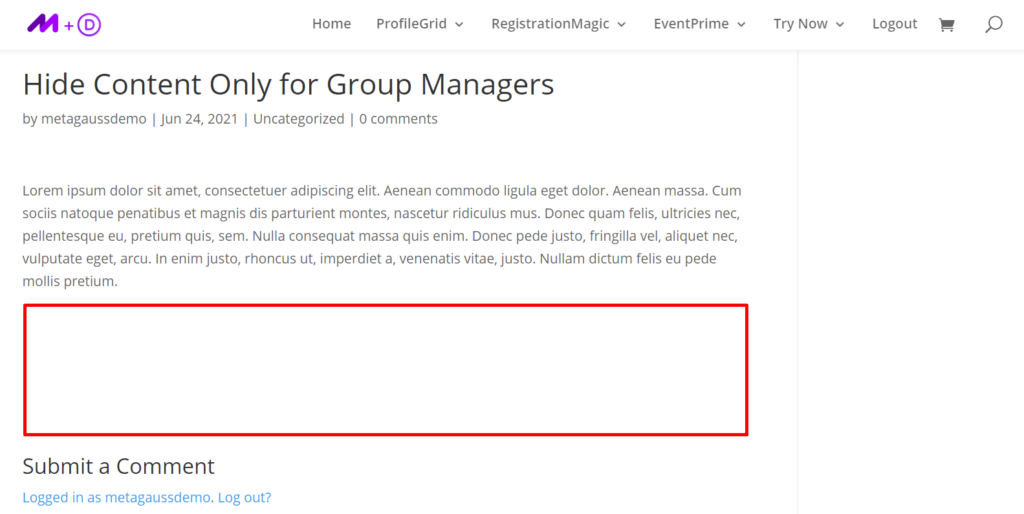Expand the EventPrime dropdown chevron
The image size is (1024, 514).
click(741, 25)
